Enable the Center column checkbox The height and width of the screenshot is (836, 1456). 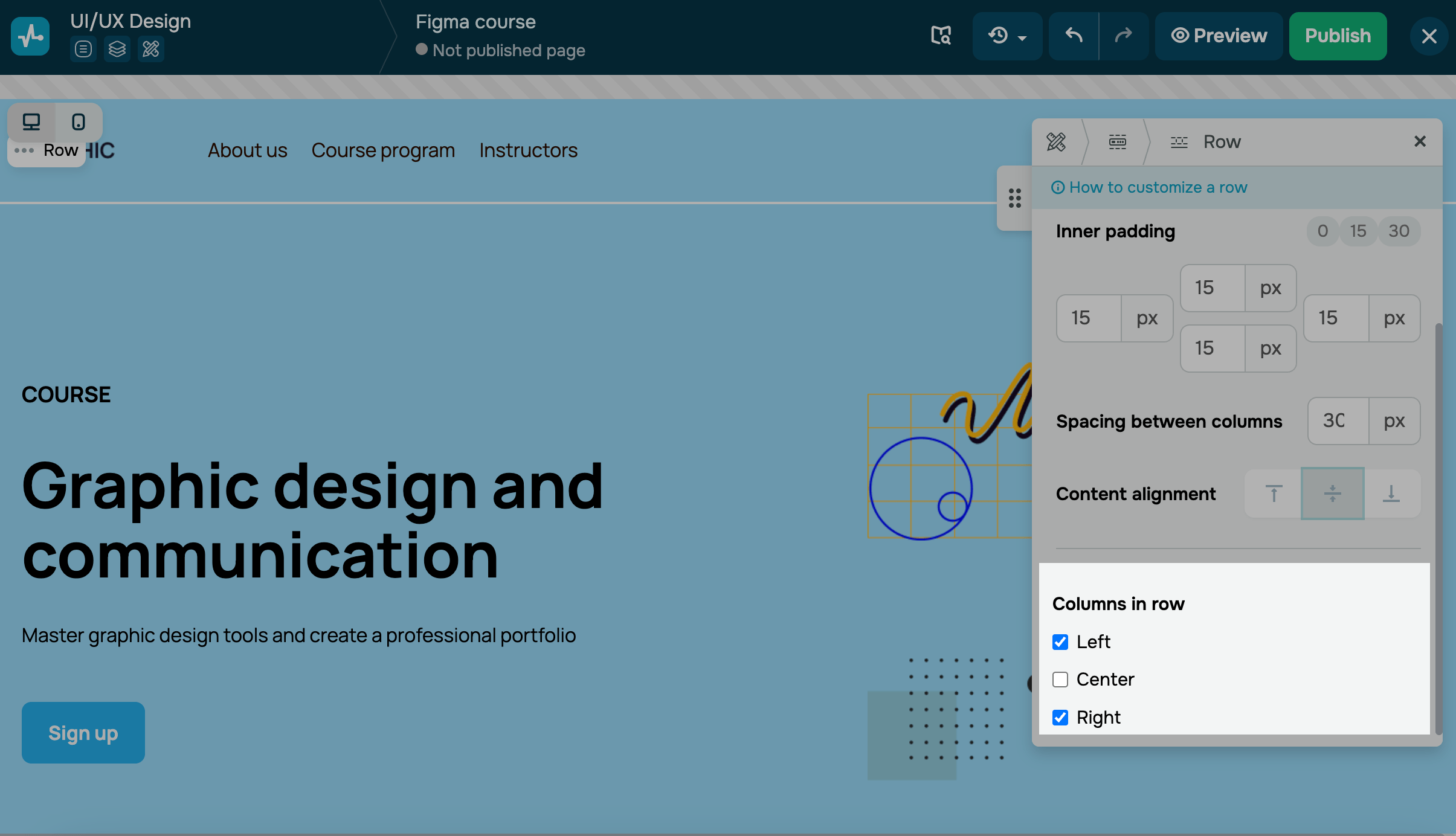1060,680
